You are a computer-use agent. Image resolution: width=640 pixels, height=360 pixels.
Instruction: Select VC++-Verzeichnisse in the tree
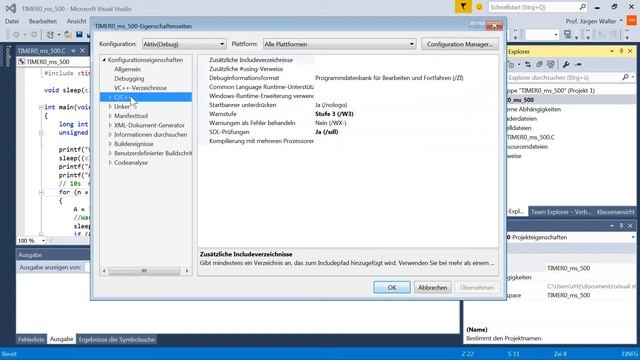coord(140,88)
